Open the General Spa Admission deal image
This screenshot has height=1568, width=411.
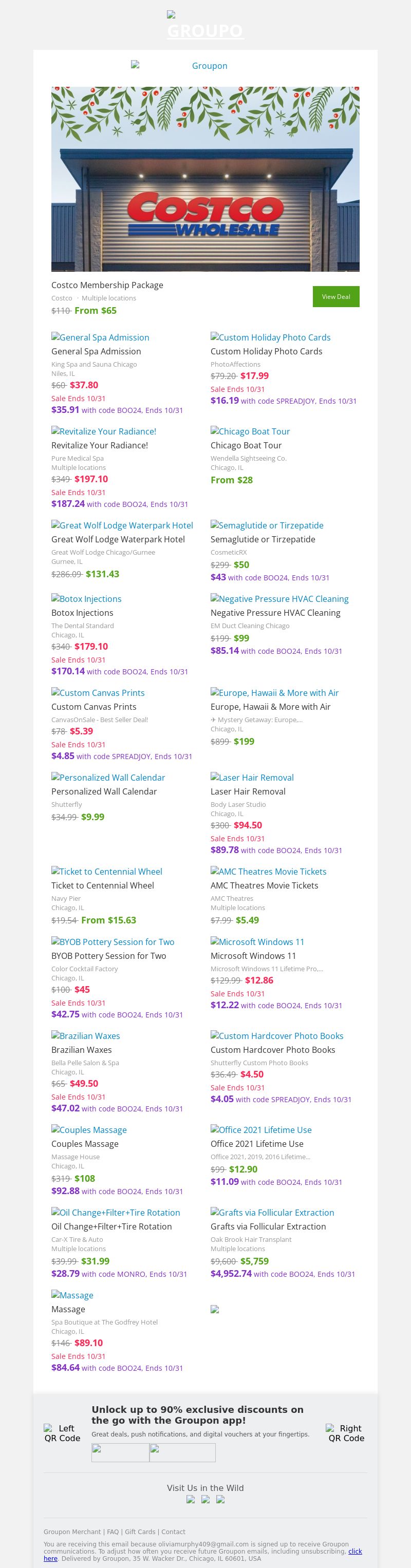101,338
